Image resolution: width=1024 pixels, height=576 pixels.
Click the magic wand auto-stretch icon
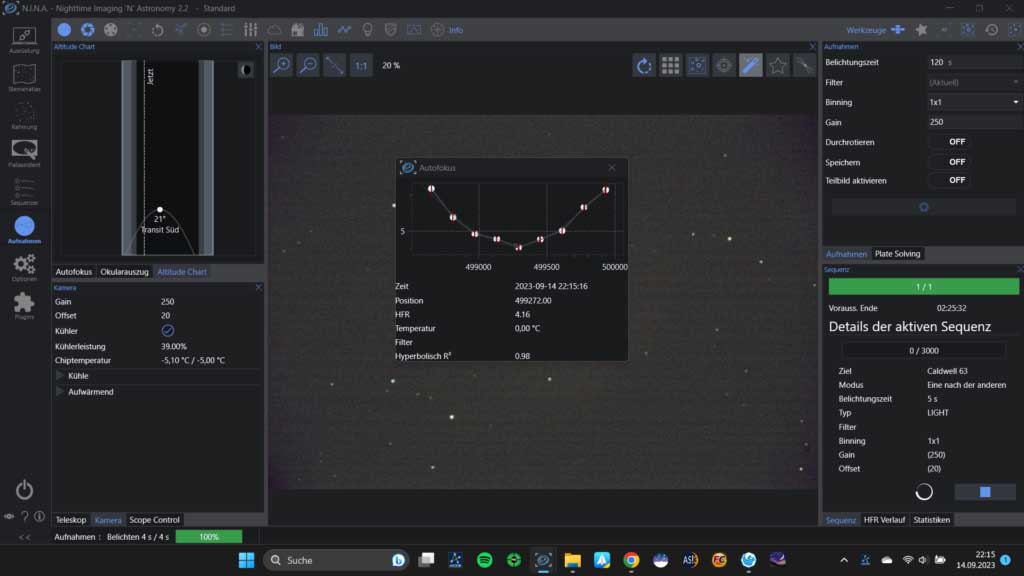tap(750, 65)
